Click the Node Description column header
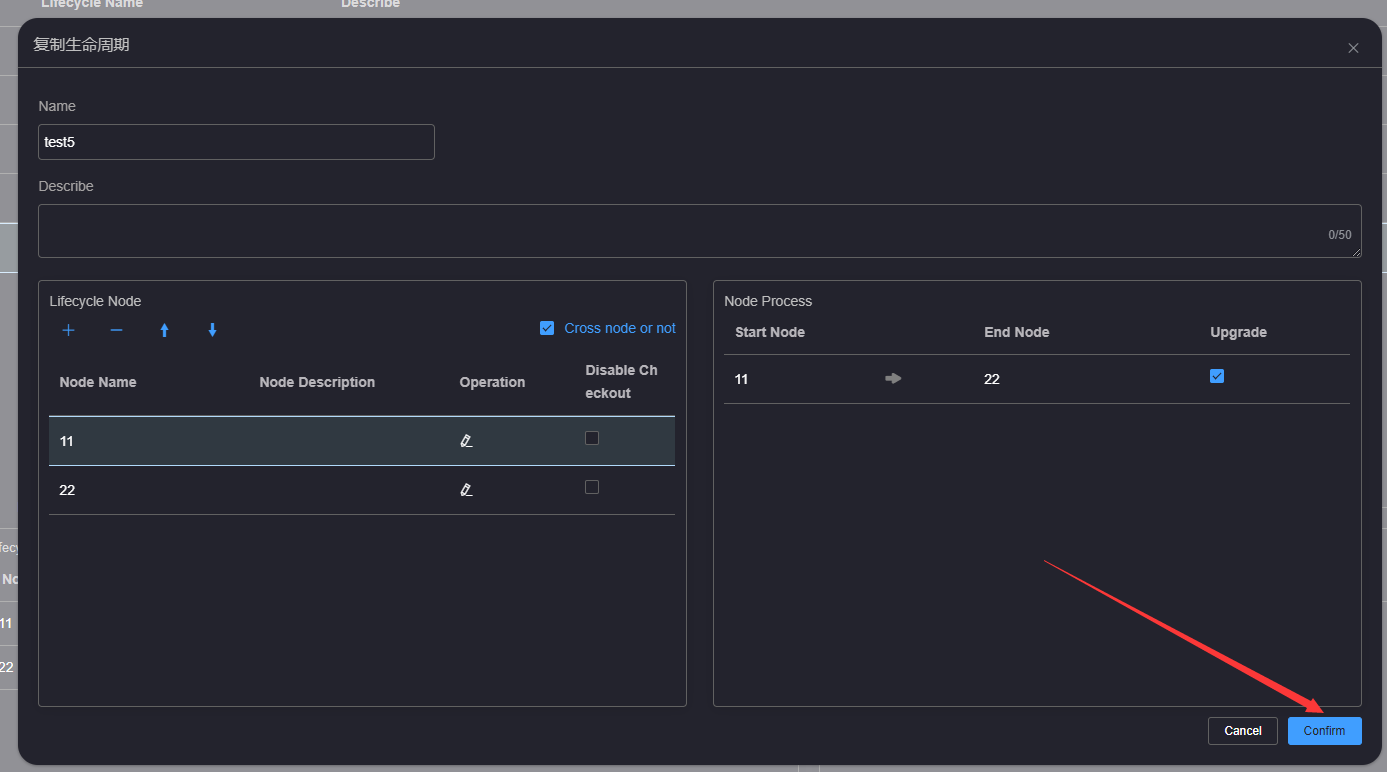This screenshot has height=772, width=1387. point(317,382)
